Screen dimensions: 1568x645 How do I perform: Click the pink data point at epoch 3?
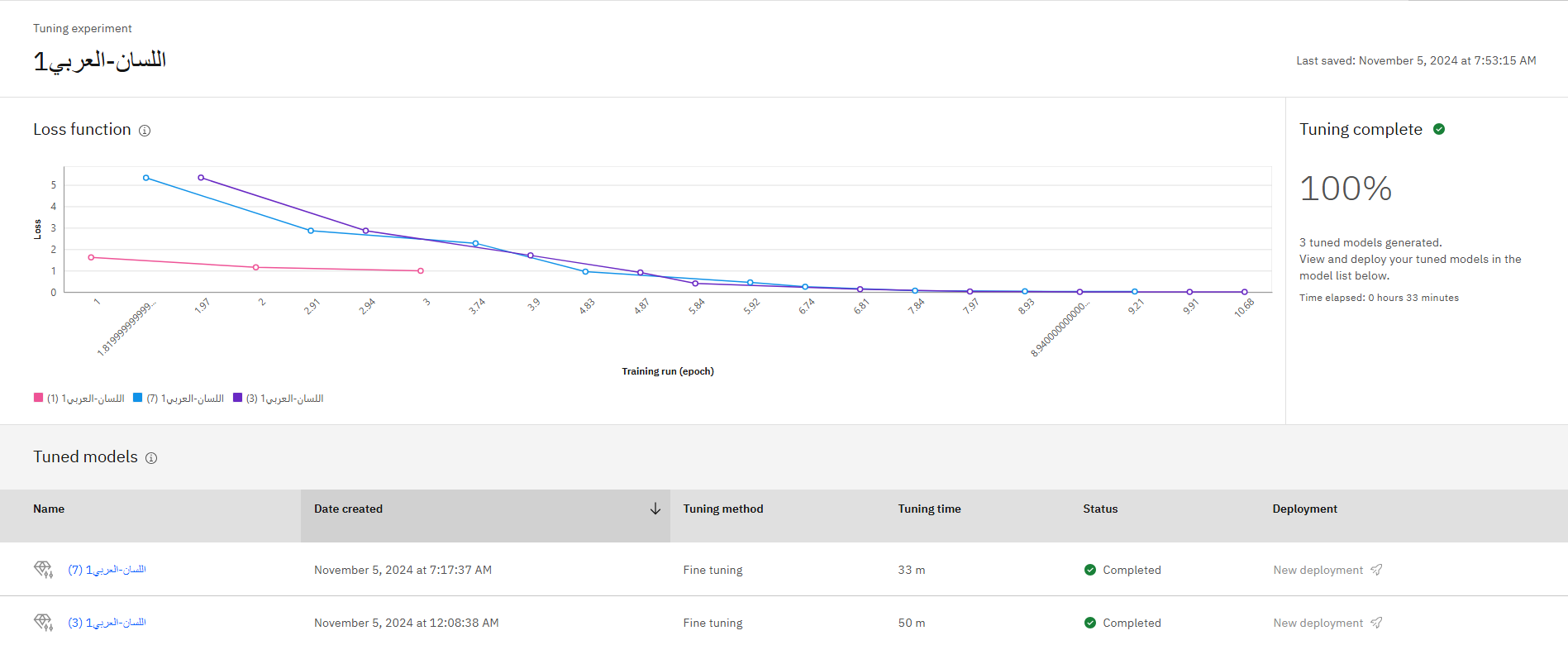click(421, 270)
